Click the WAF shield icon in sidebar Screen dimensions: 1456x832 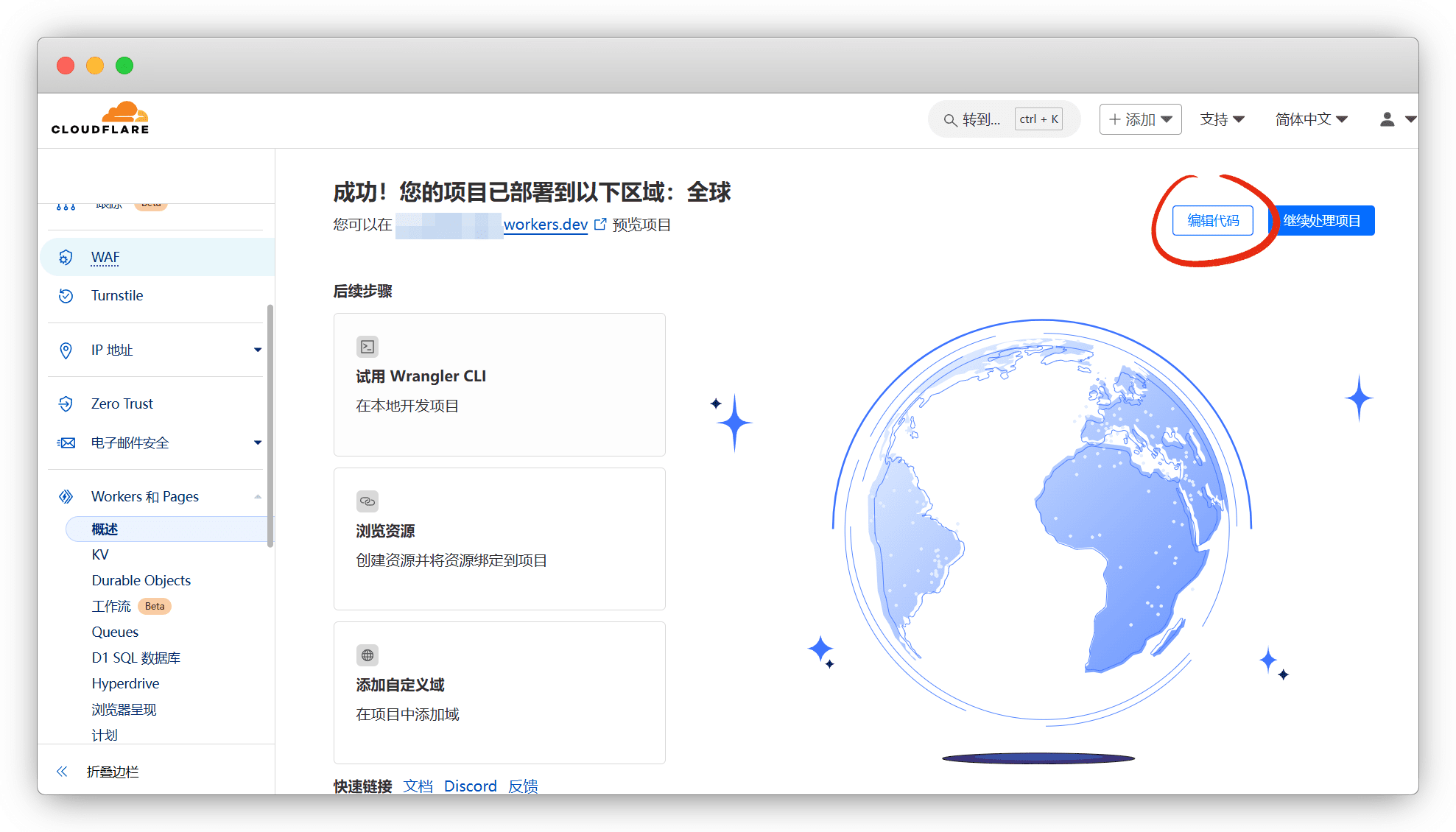66,257
